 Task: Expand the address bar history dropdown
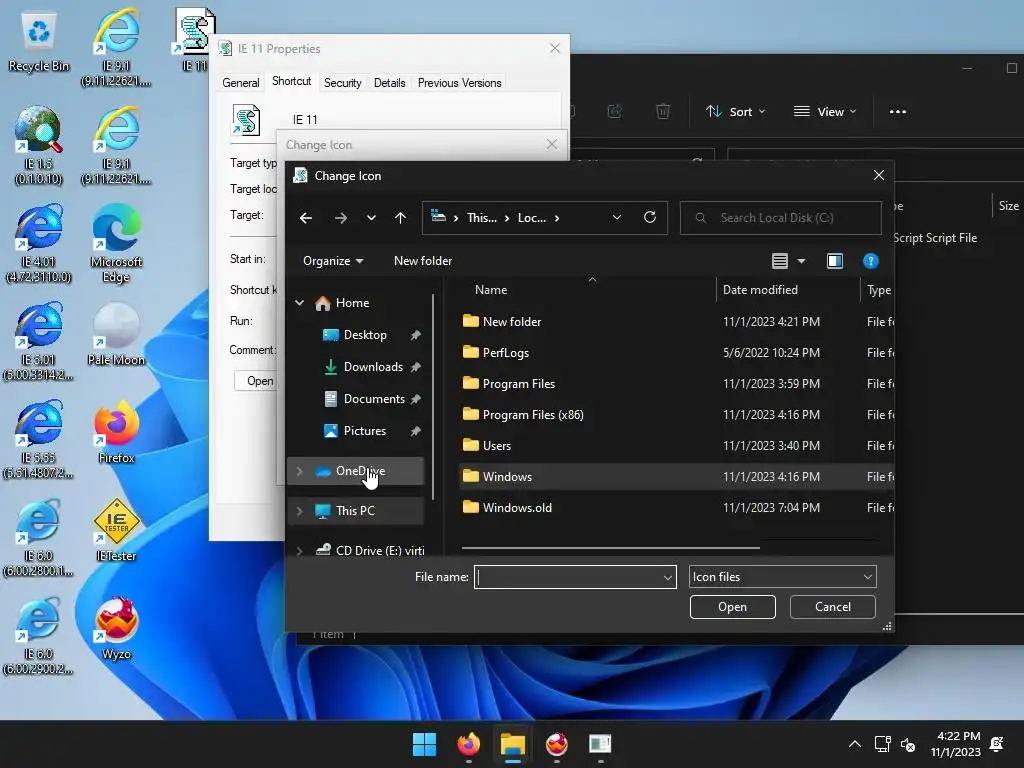point(616,217)
